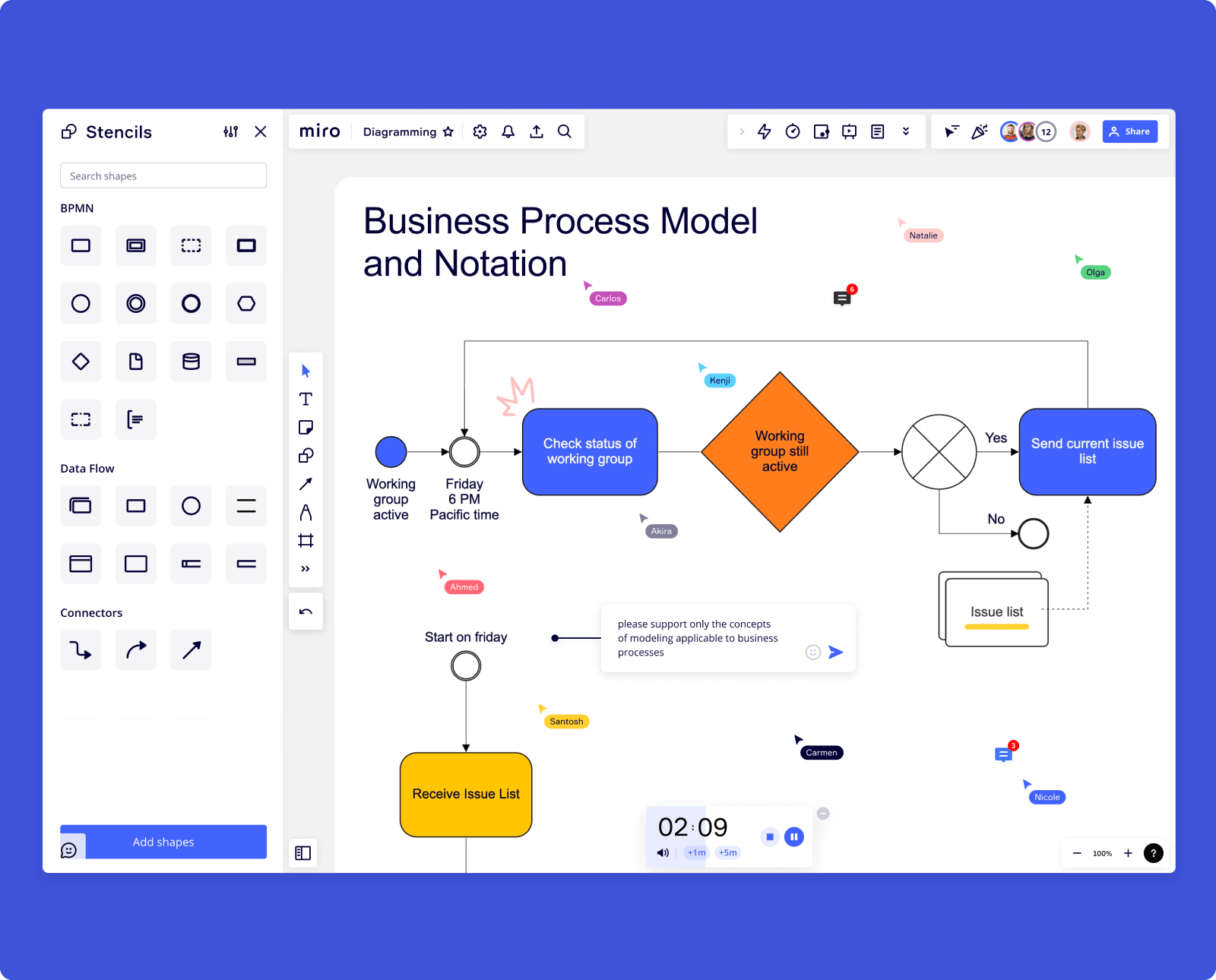The image size is (1216, 980).
Task: Zoom out using the minus control
Action: click(x=1076, y=853)
